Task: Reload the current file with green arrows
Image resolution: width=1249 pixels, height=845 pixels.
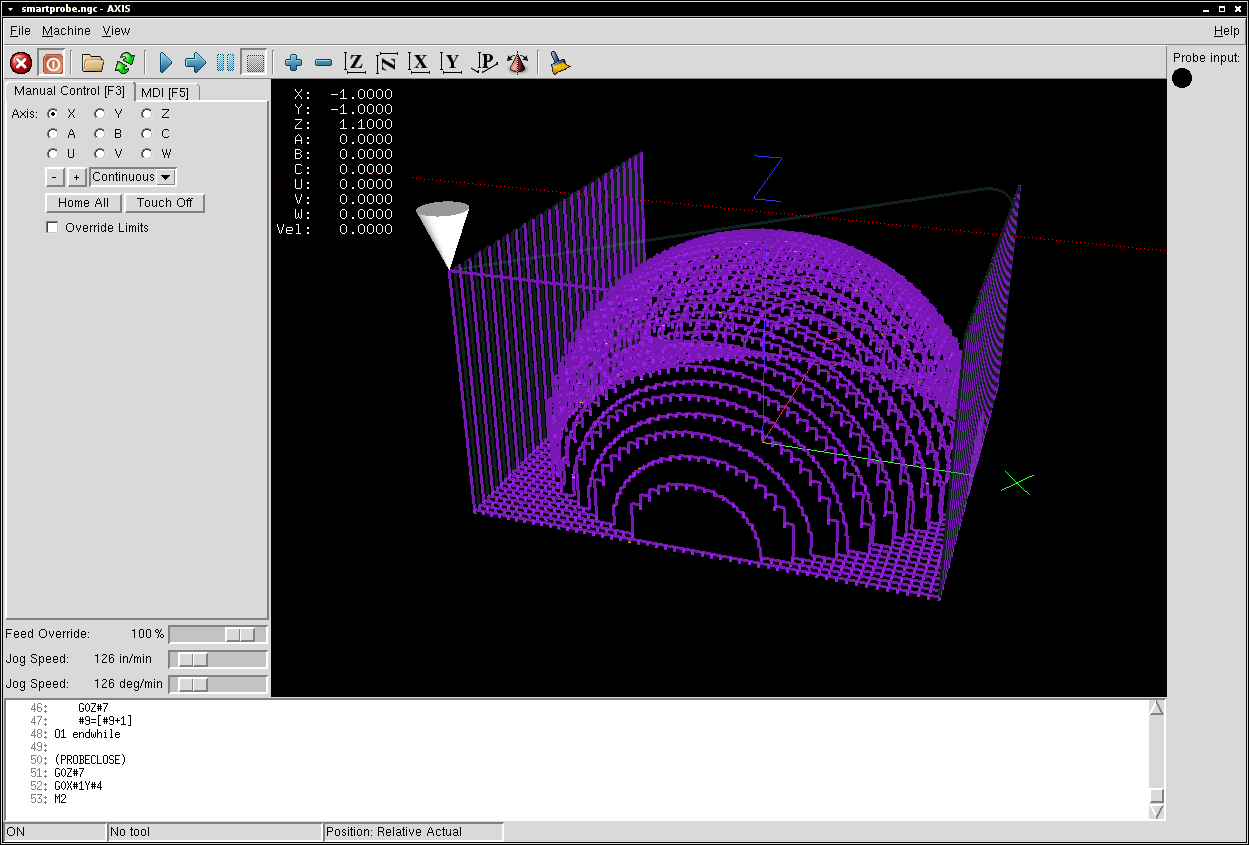Action: [125, 63]
